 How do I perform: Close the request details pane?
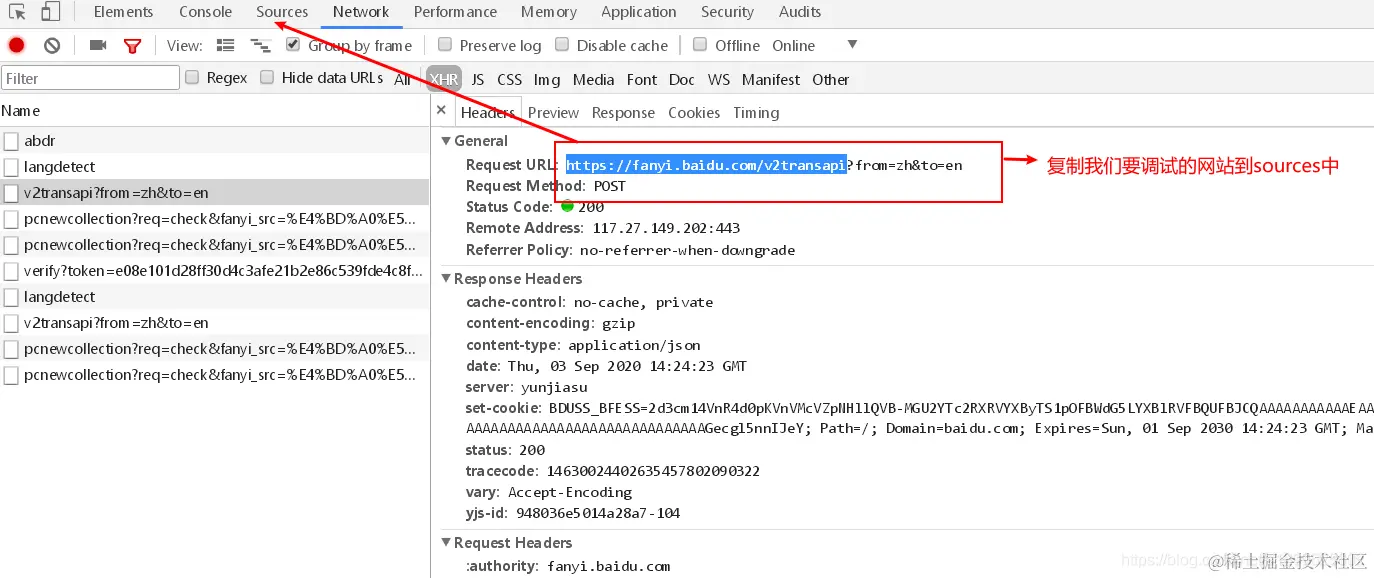(441, 111)
